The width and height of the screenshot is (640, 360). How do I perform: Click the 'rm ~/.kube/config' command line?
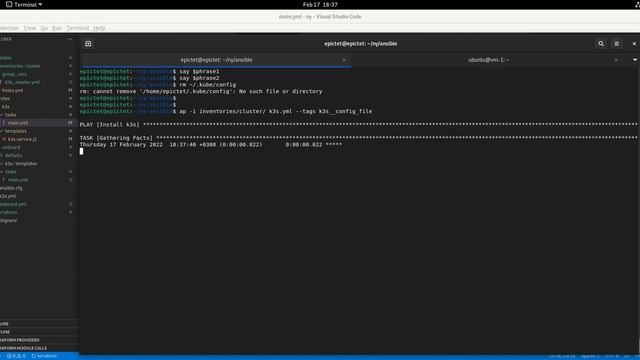(x=208, y=84)
